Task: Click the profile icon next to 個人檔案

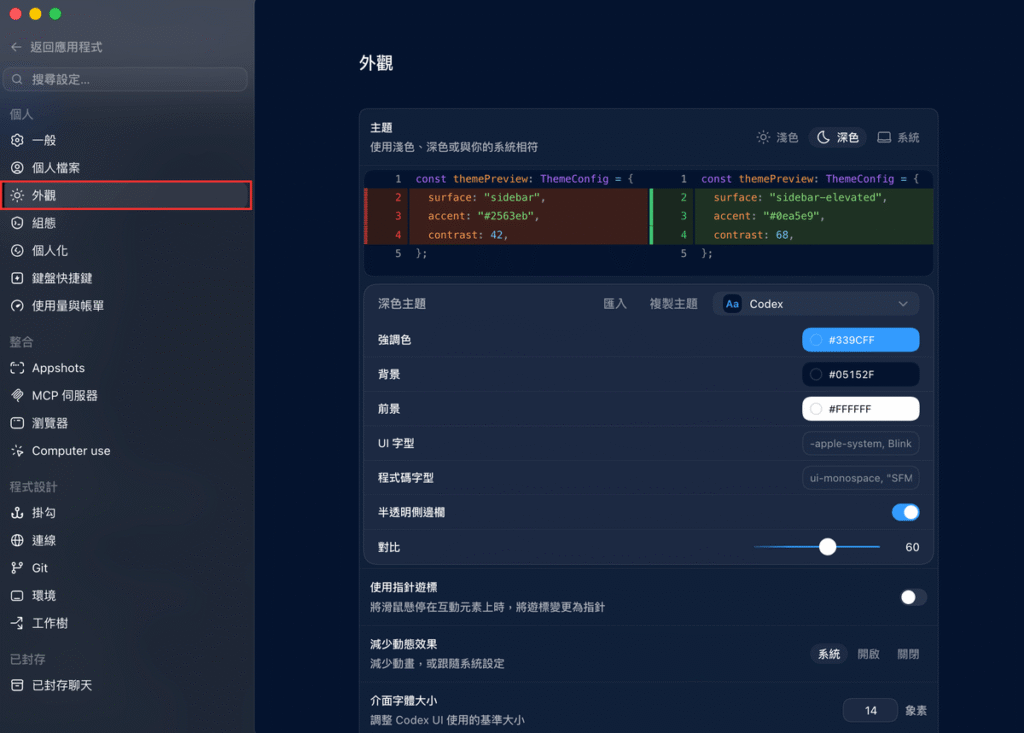Action: 18,168
